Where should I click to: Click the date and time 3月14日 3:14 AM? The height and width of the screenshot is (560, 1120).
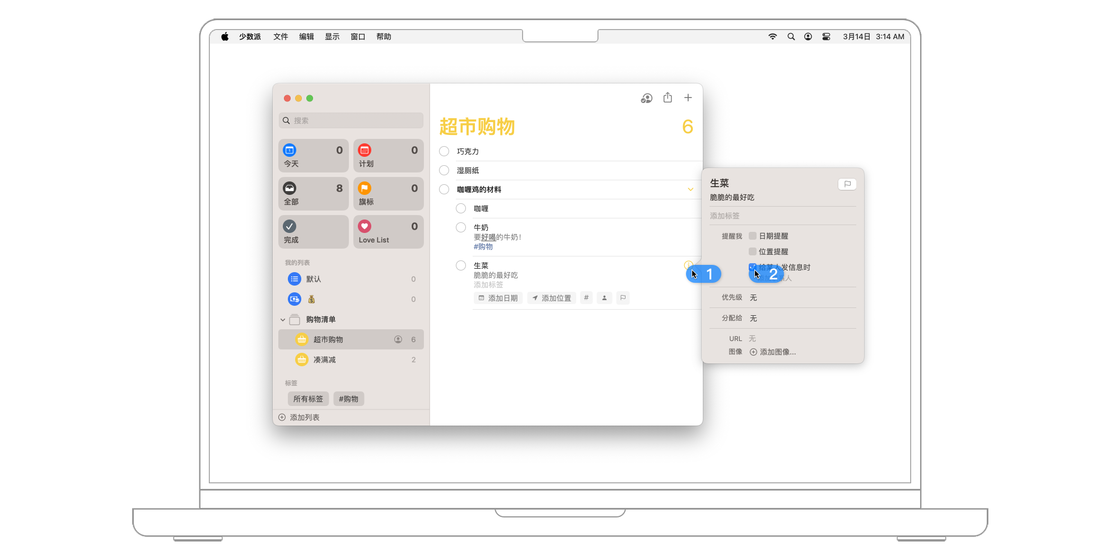pos(874,36)
